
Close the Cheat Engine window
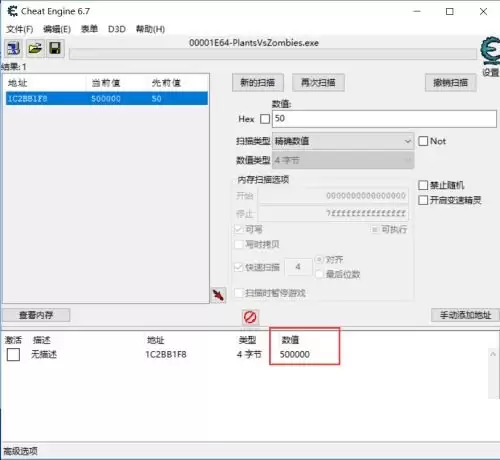point(483,11)
